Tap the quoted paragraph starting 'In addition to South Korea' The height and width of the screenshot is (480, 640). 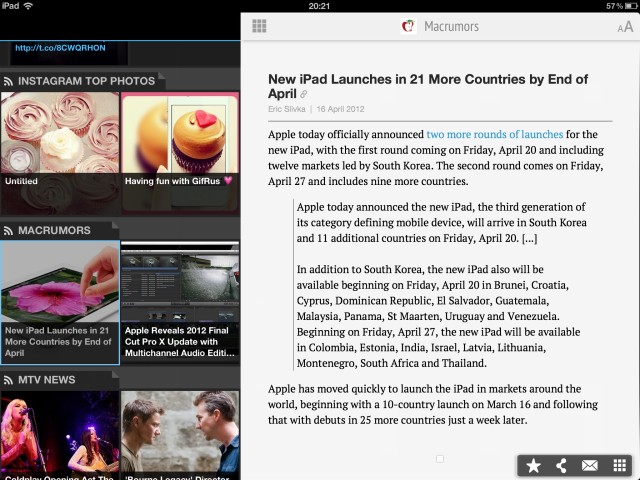438,316
